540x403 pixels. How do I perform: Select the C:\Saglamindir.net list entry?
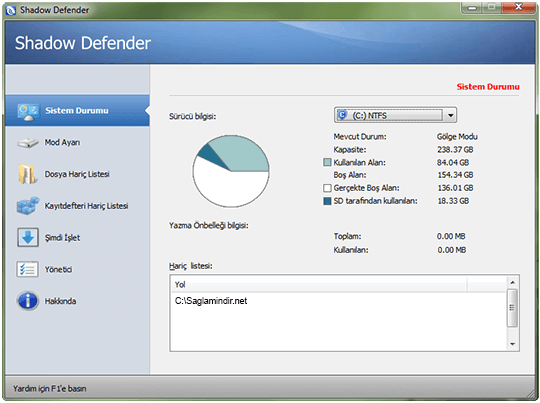point(211,301)
